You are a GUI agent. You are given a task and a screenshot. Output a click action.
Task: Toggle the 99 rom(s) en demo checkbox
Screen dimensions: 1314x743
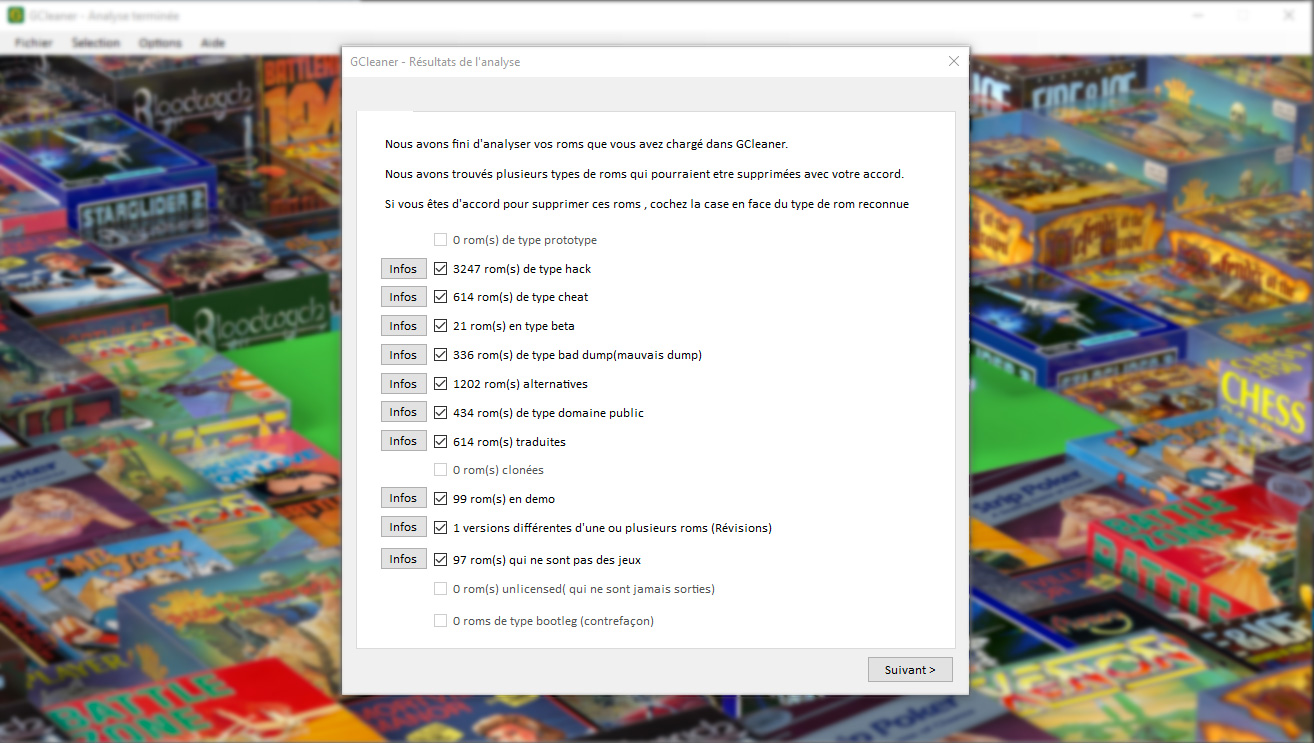440,498
